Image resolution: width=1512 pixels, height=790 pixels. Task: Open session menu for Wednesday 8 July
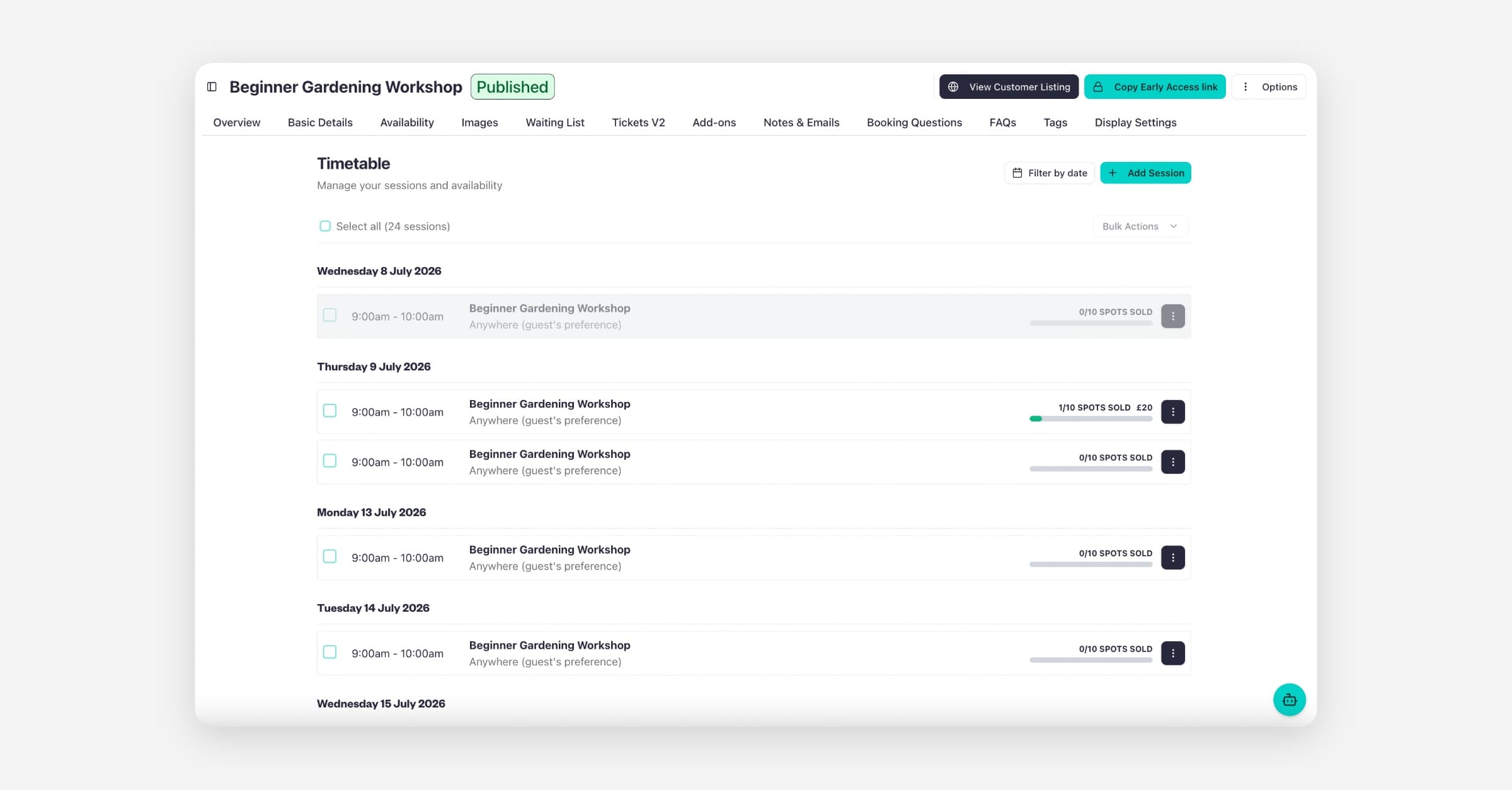coord(1172,316)
